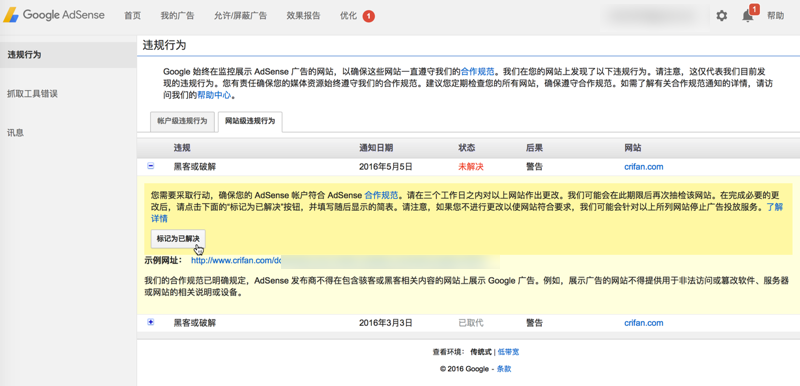Click the 传统式 view text
Viewport: 800px width, 386px height.
pos(481,352)
